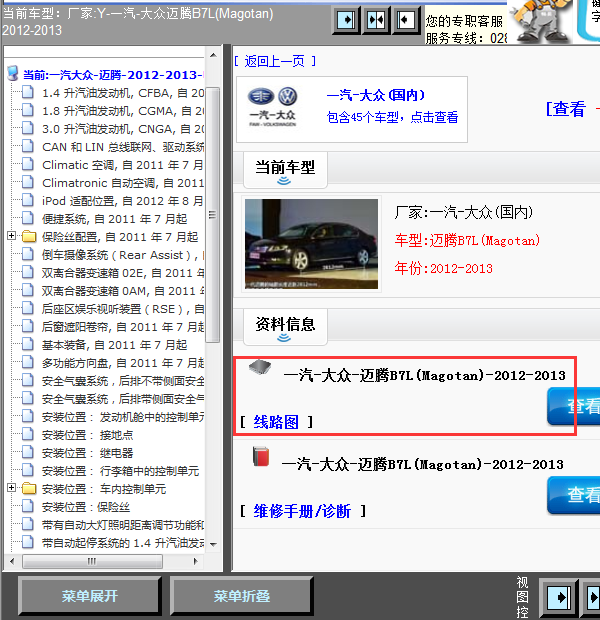This screenshot has width=600, height=620.
Task: Click document icon for 1.4 升汽油发动机 CFBA
Action: click(28, 92)
